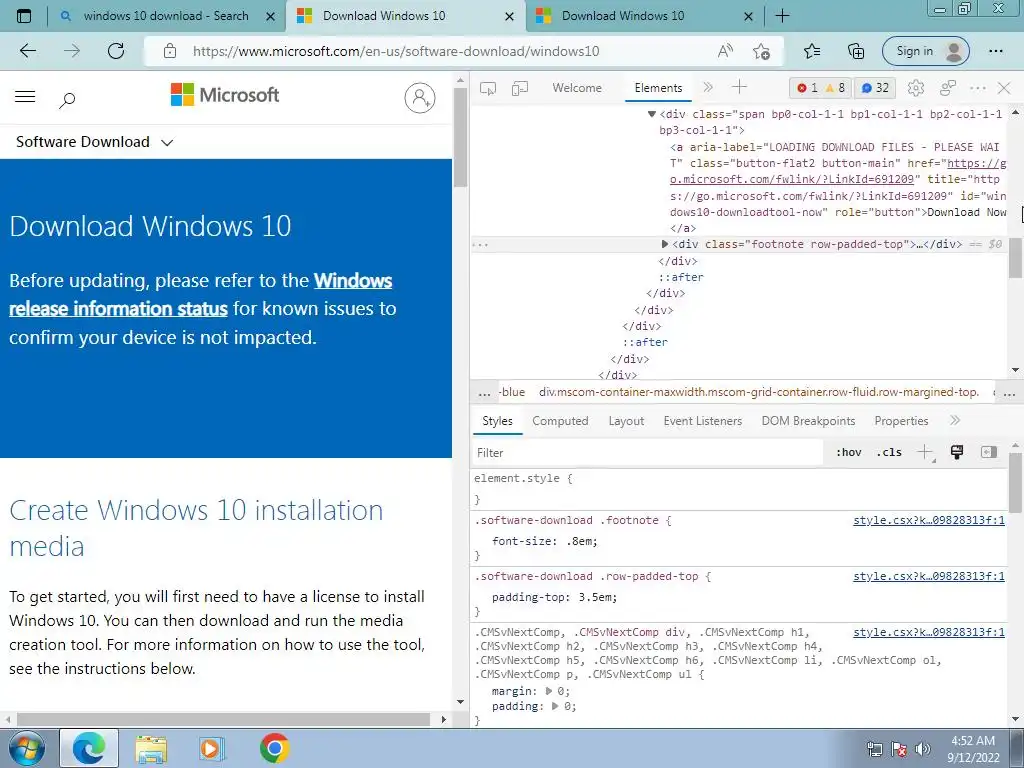The image size is (1024, 768).
Task: Show more style pane tabs
Action: pyautogui.click(x=955, y=421)
